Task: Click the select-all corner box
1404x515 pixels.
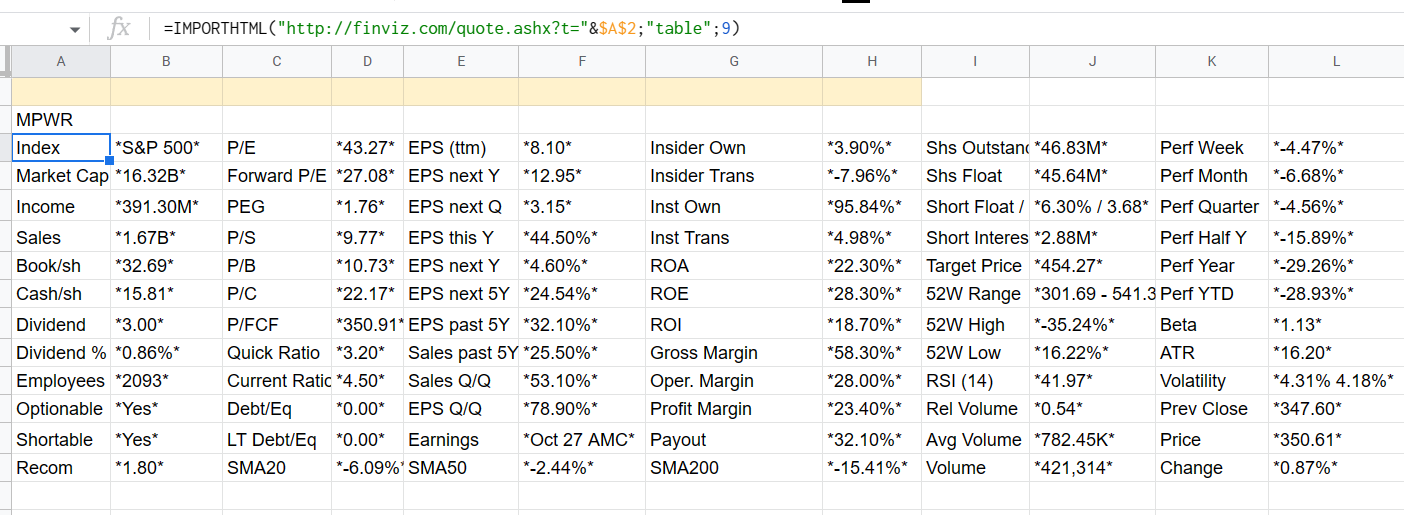Action: (5, 61)
